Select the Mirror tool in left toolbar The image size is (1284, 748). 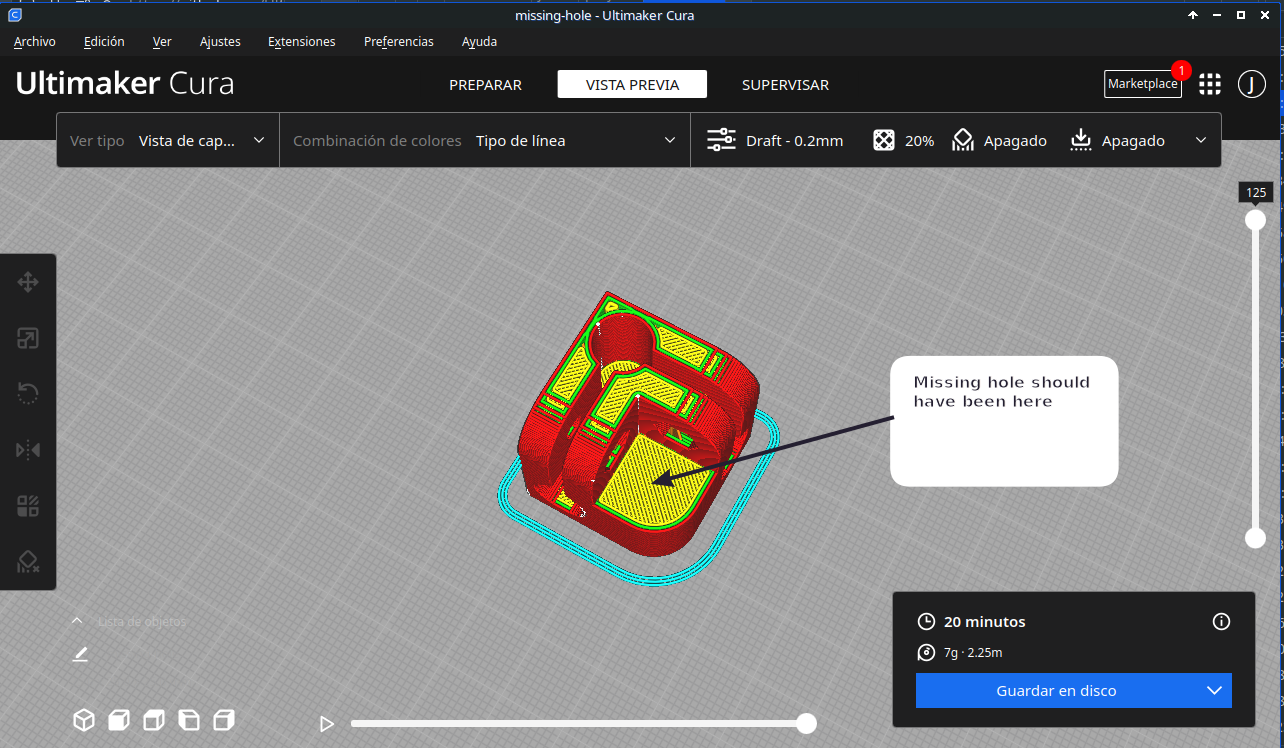click(x=28, y=450)
